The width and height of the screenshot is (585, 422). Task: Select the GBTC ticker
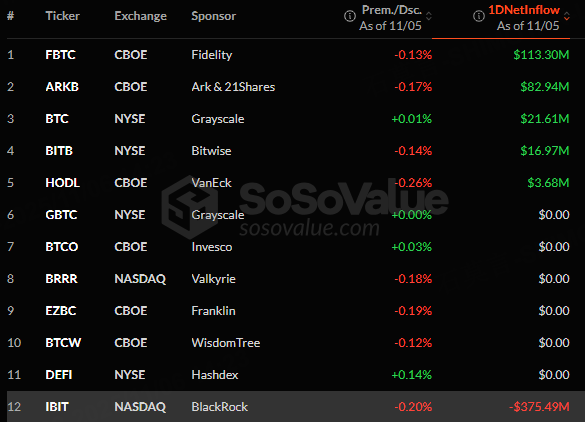click(61, 215)
